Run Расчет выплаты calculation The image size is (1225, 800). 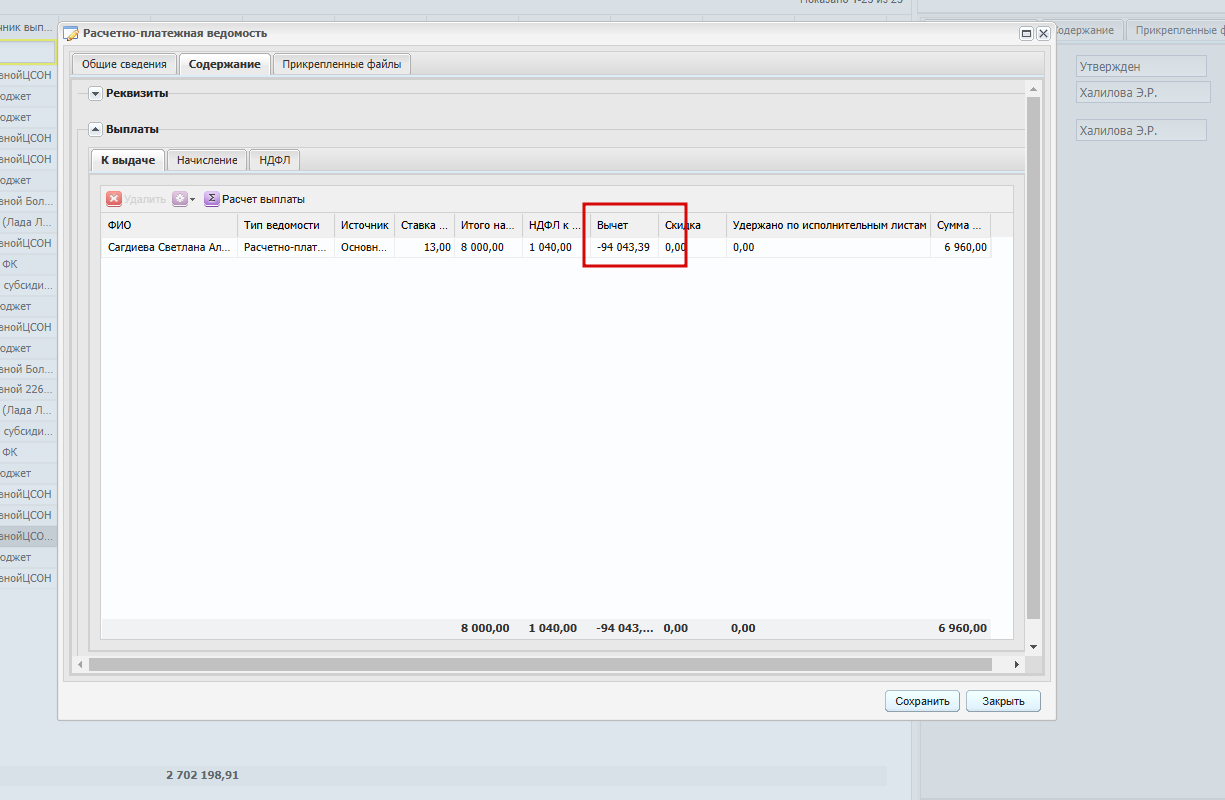coord(255,199)
